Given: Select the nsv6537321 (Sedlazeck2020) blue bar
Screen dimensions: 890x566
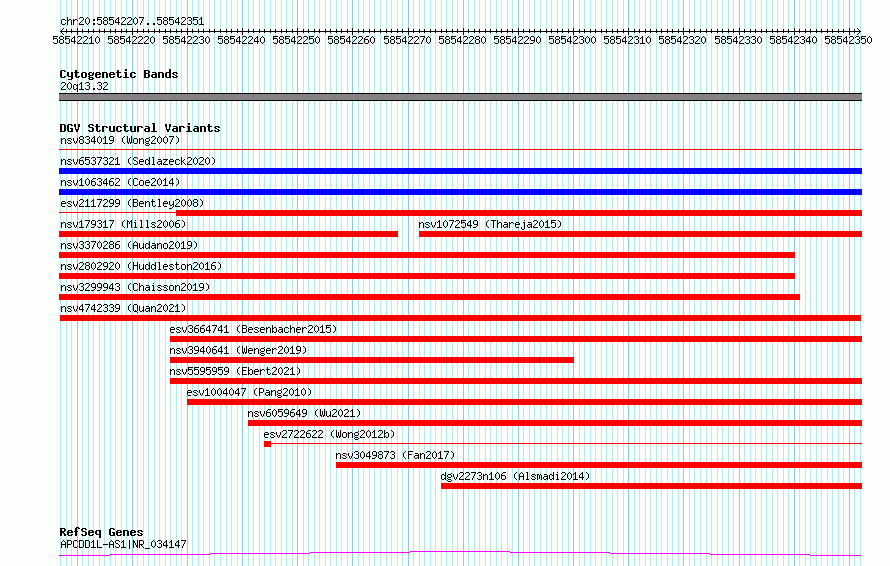Looking at the screenshot, I should click(460, 171).
